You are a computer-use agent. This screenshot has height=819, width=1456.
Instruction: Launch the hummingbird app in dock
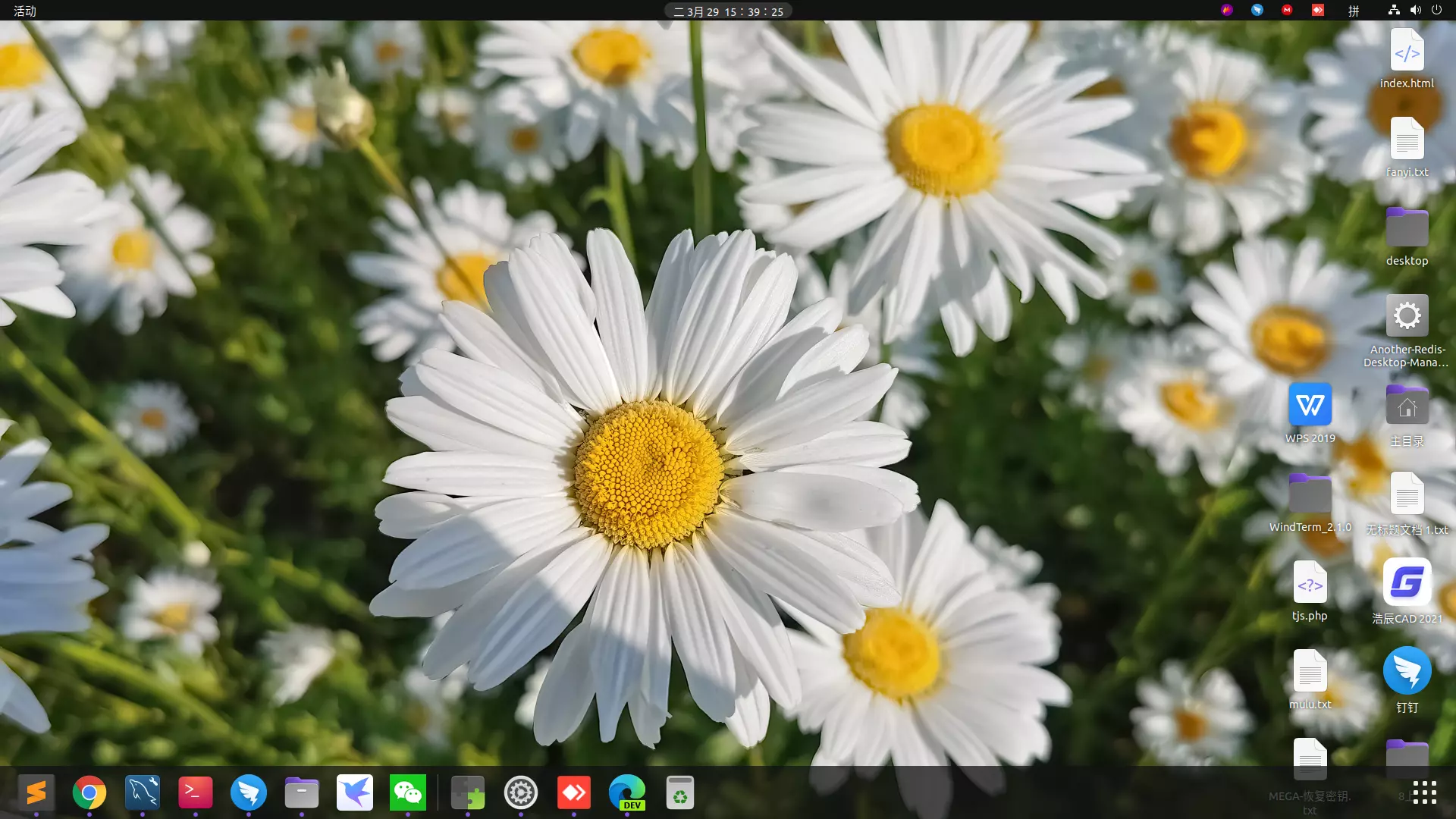(x=355, y=793)
